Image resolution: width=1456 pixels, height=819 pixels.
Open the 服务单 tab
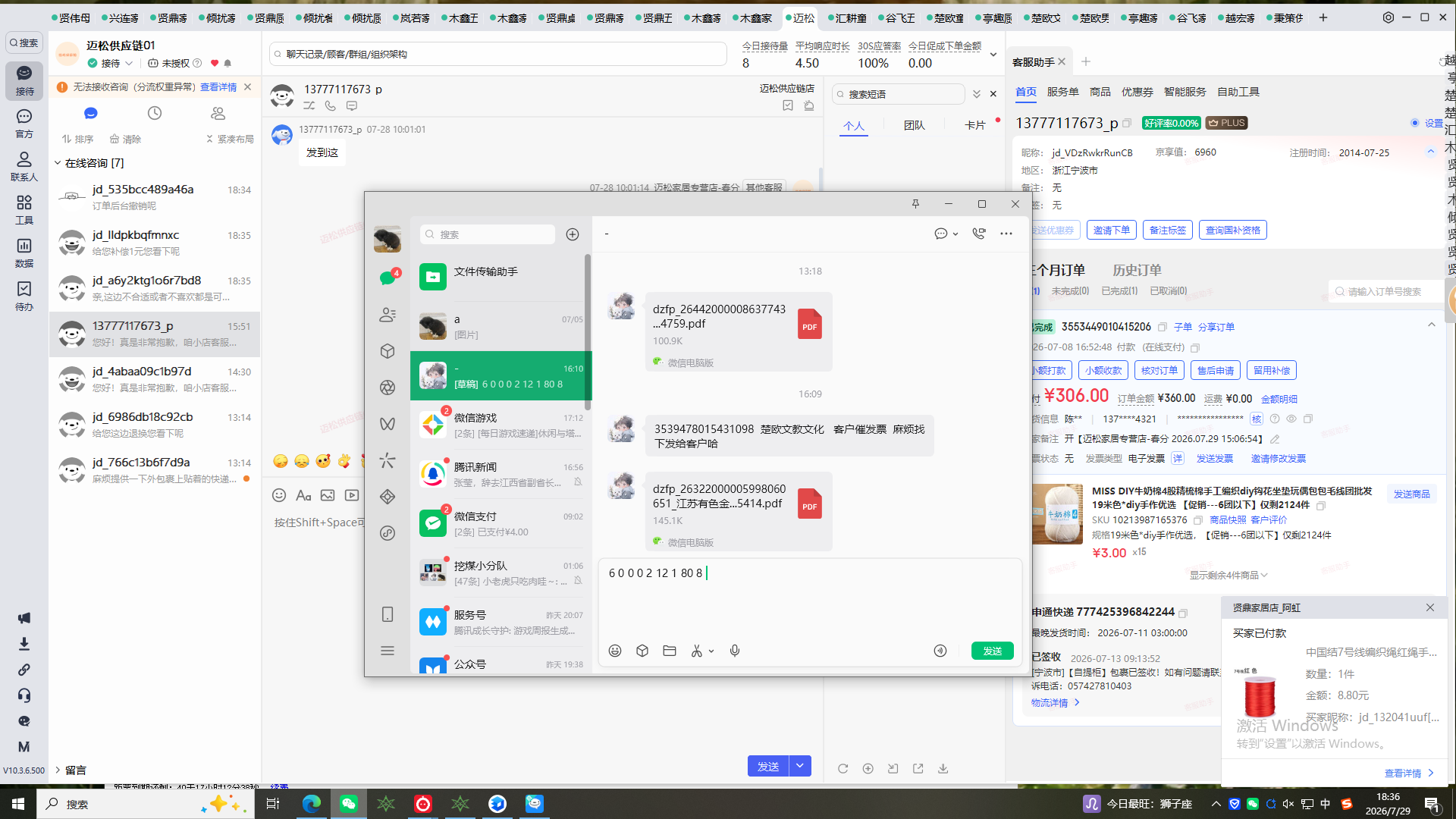tap(1063, 92)
